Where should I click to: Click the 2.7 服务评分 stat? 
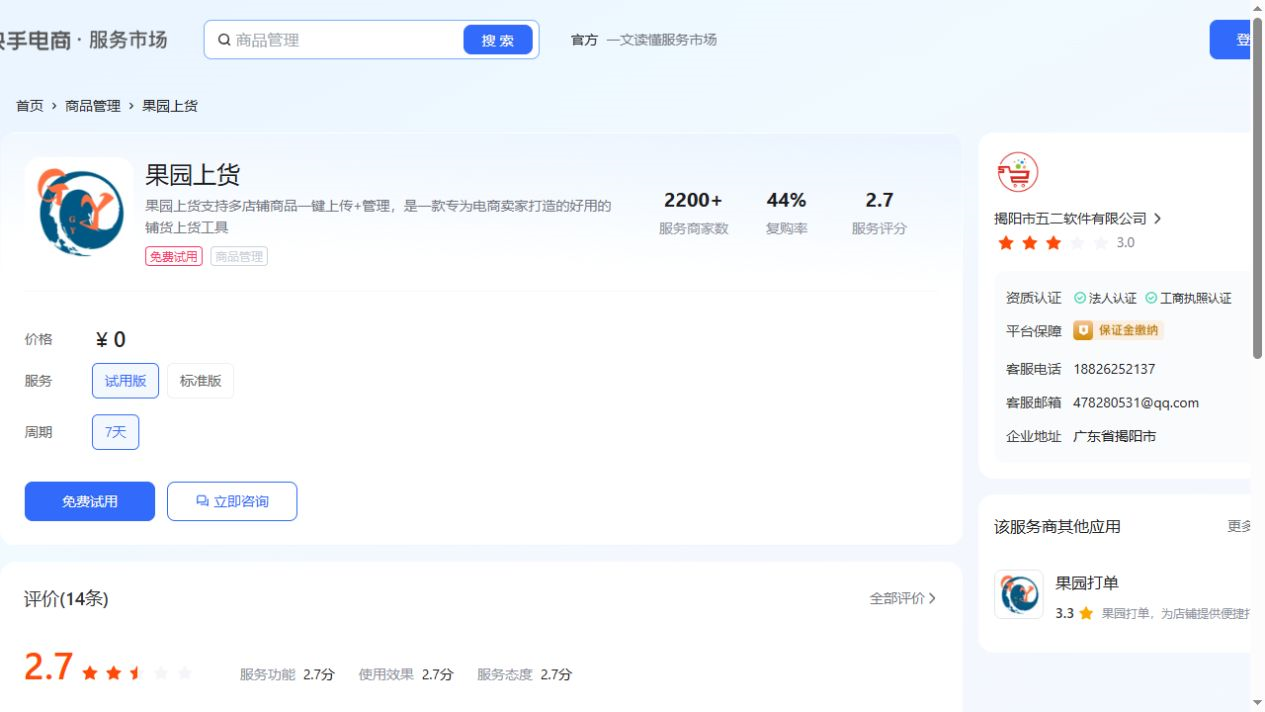879,213
